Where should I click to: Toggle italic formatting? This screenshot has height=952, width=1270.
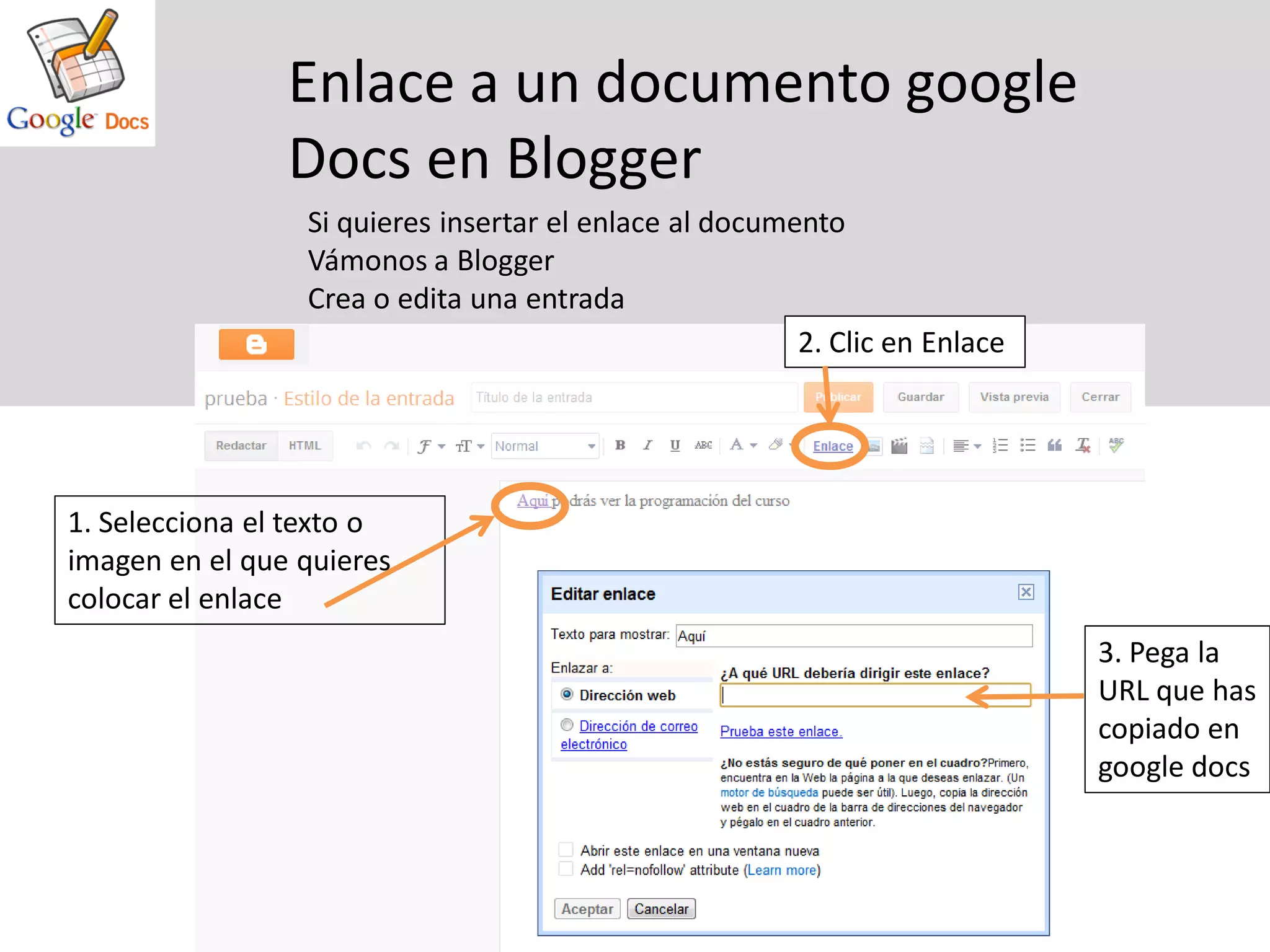(647, 445)
